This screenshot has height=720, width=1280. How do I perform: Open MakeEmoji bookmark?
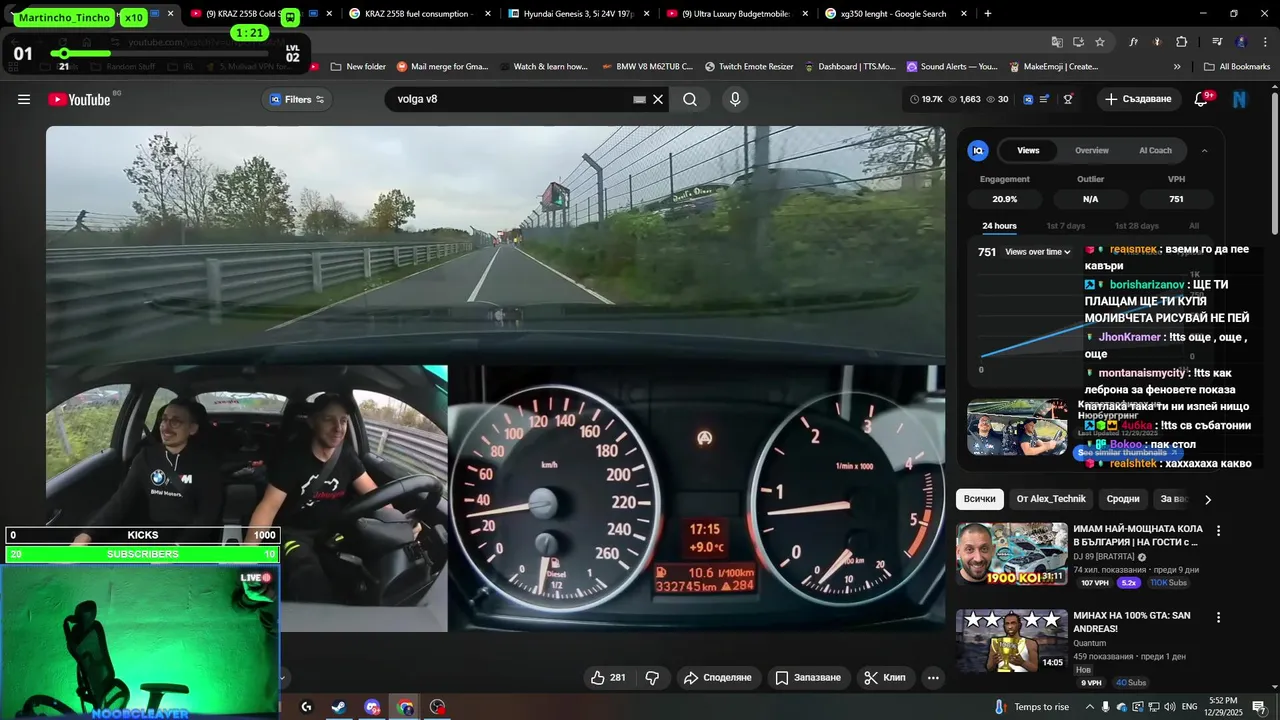tap(1052, 67)
